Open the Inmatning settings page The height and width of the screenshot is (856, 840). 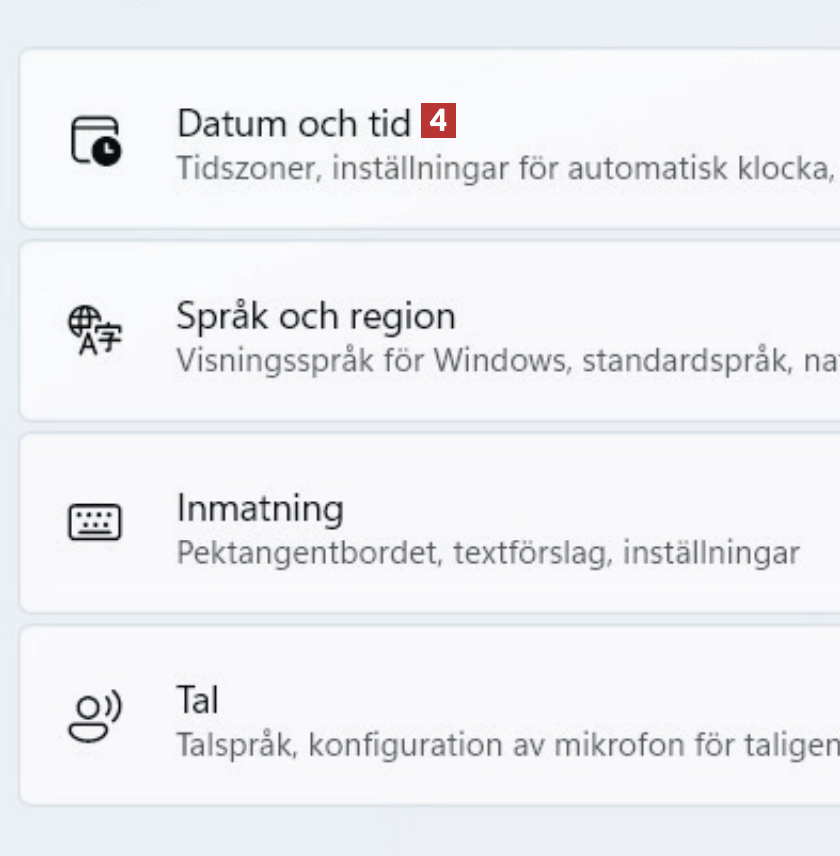coord(260,508)
